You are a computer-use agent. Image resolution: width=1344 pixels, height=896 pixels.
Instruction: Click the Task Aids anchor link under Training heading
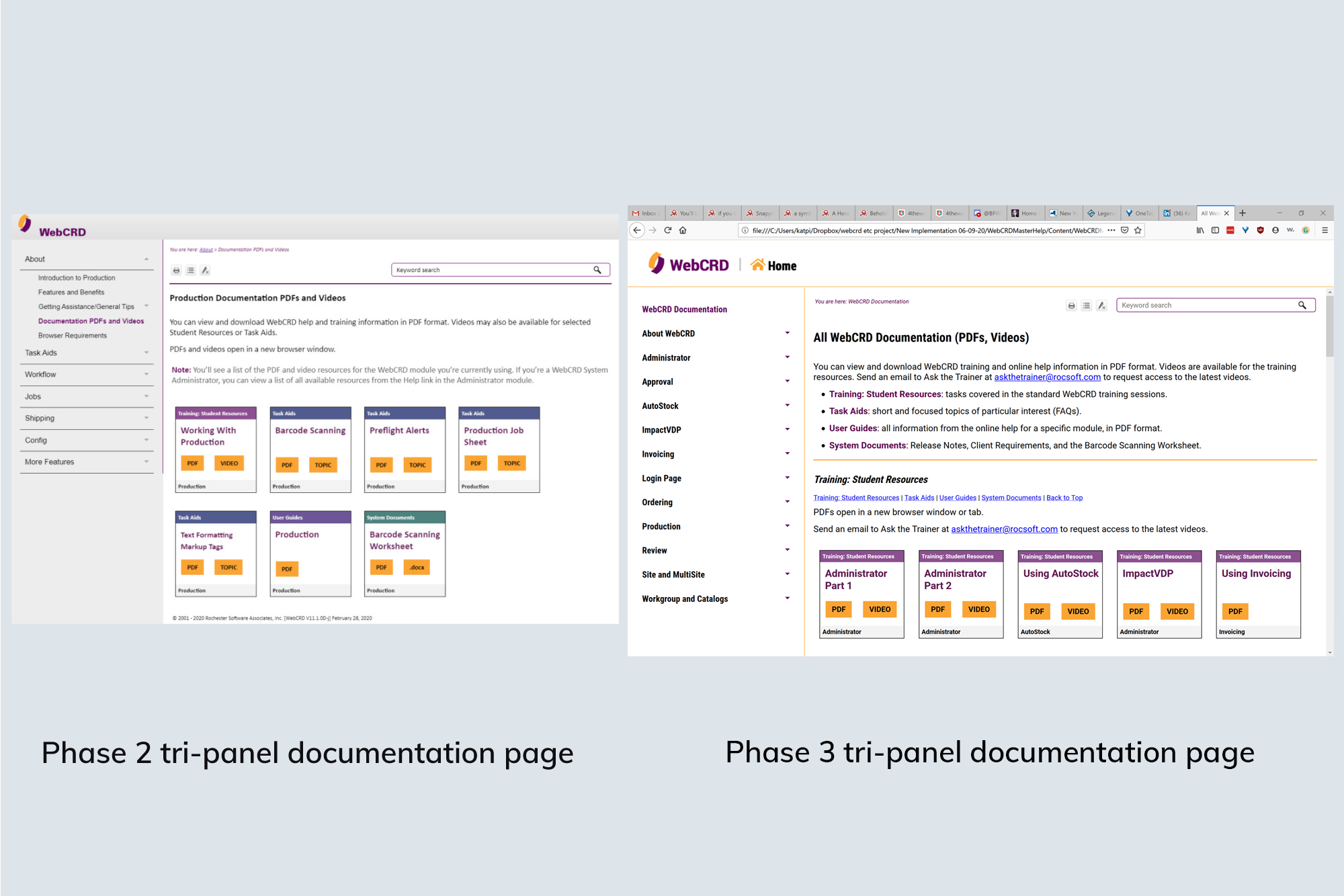(919, 498)
